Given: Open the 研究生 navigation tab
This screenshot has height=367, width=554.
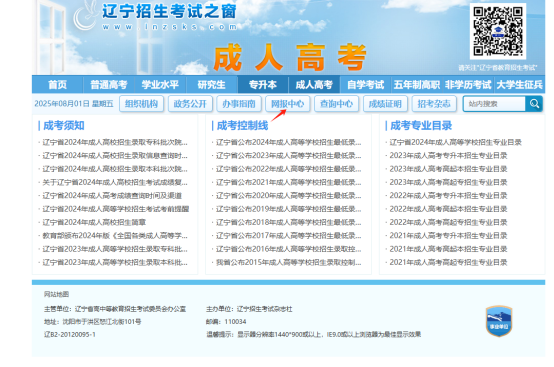Looking at the screenshot, I should (x=211, y=85).
